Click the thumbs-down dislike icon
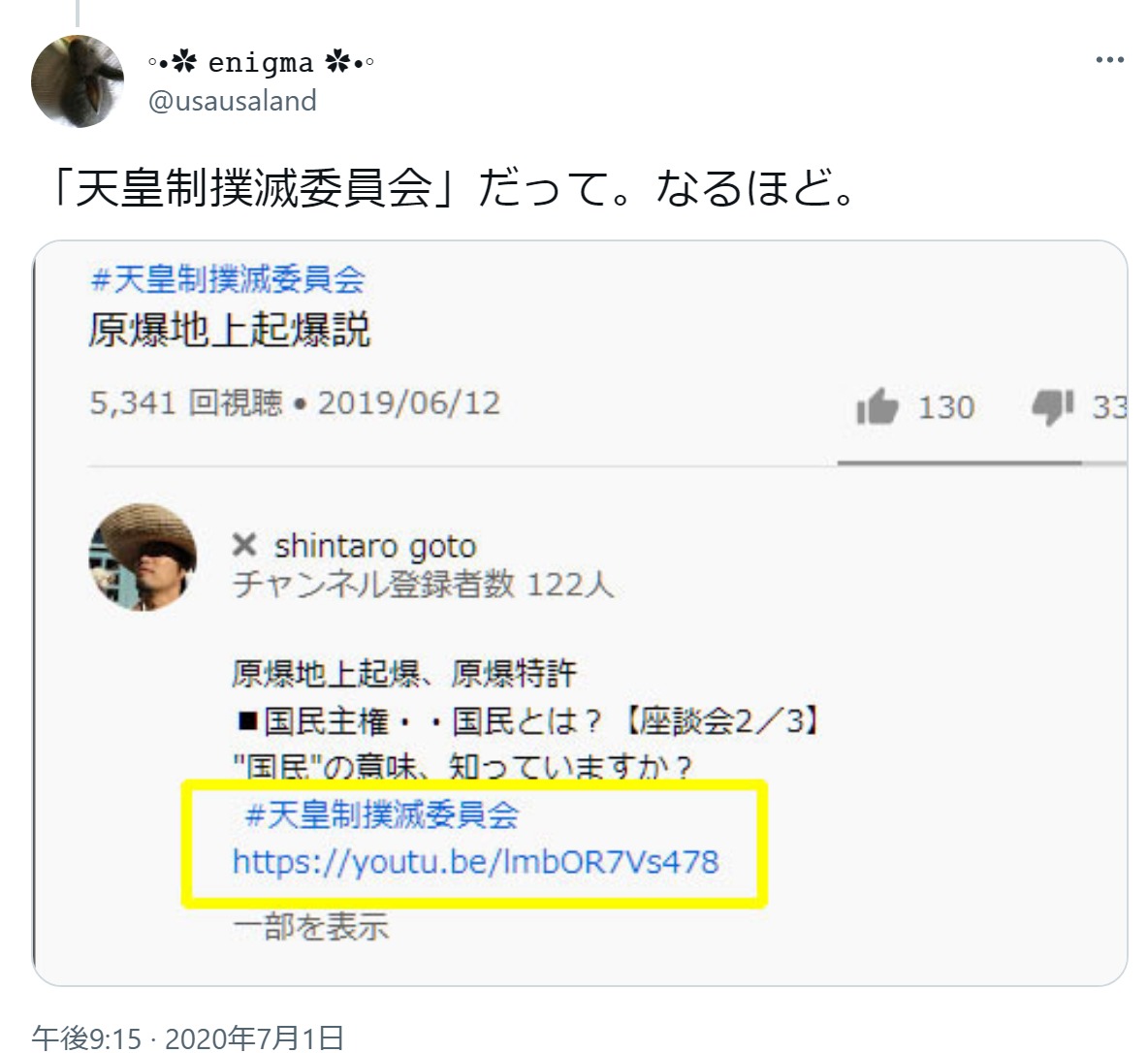 1052,406
